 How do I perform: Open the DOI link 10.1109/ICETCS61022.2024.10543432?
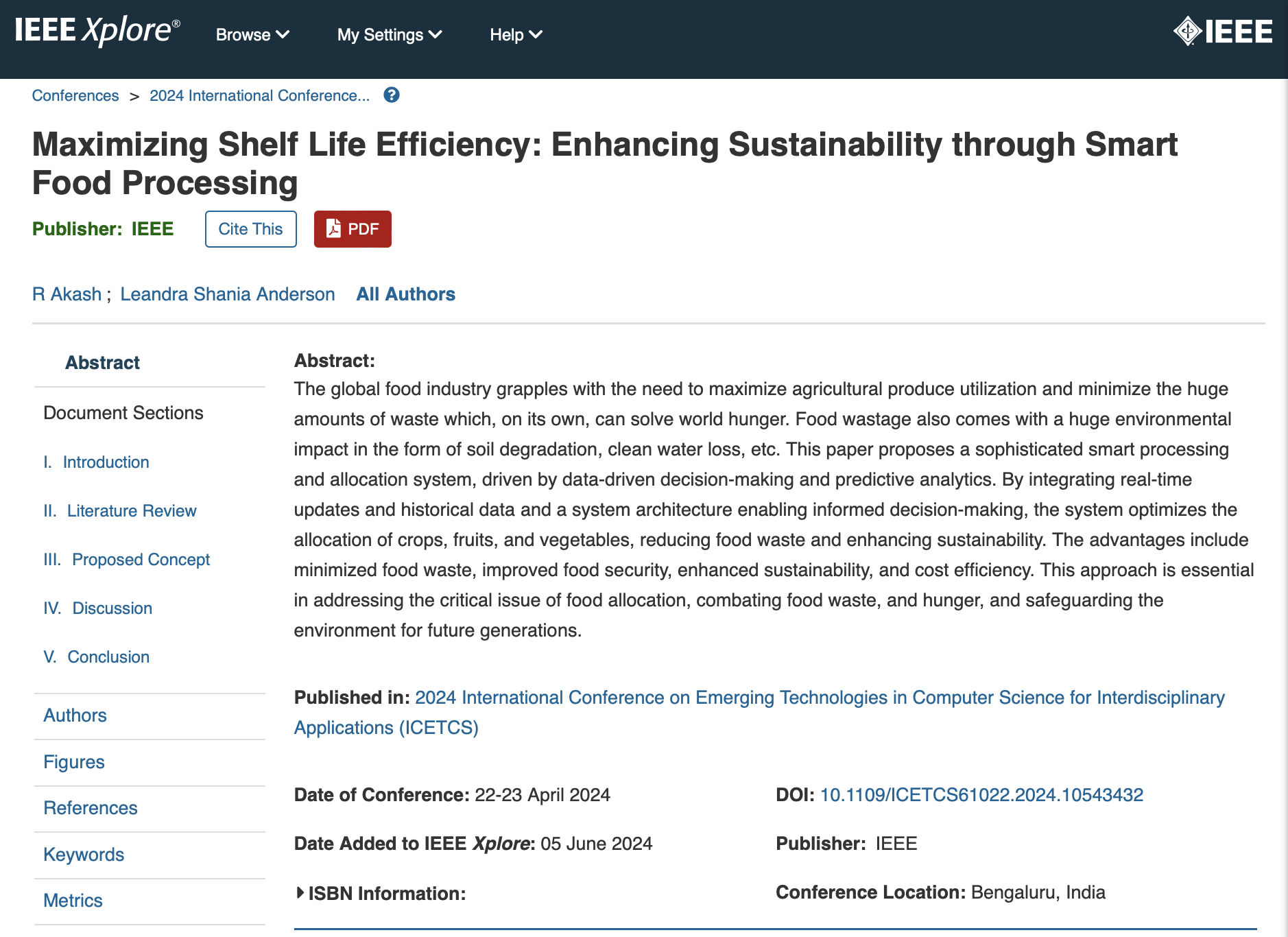[981, 794]
